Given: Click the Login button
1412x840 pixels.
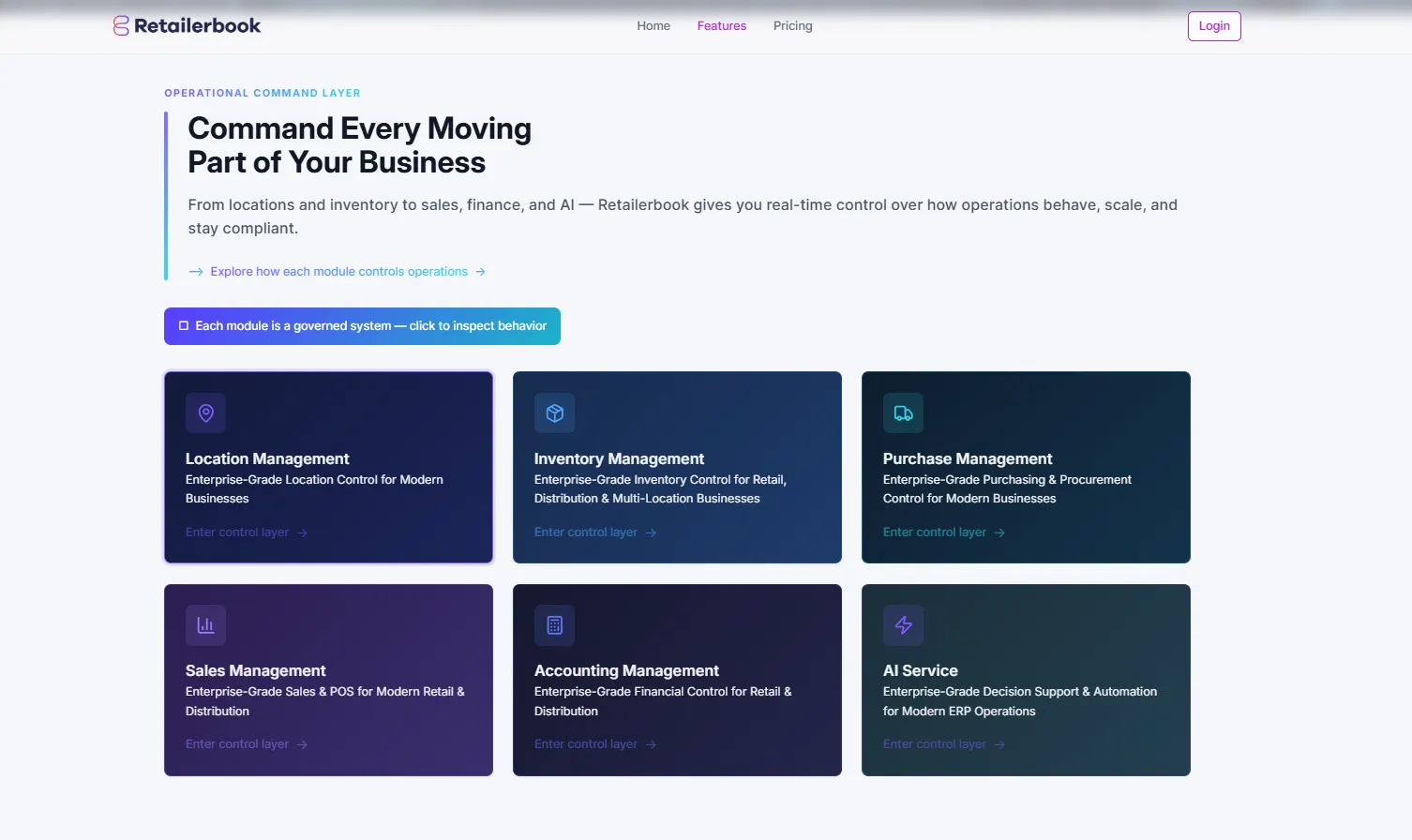Looking at the screenshot, I should (x=1214, y=26).
